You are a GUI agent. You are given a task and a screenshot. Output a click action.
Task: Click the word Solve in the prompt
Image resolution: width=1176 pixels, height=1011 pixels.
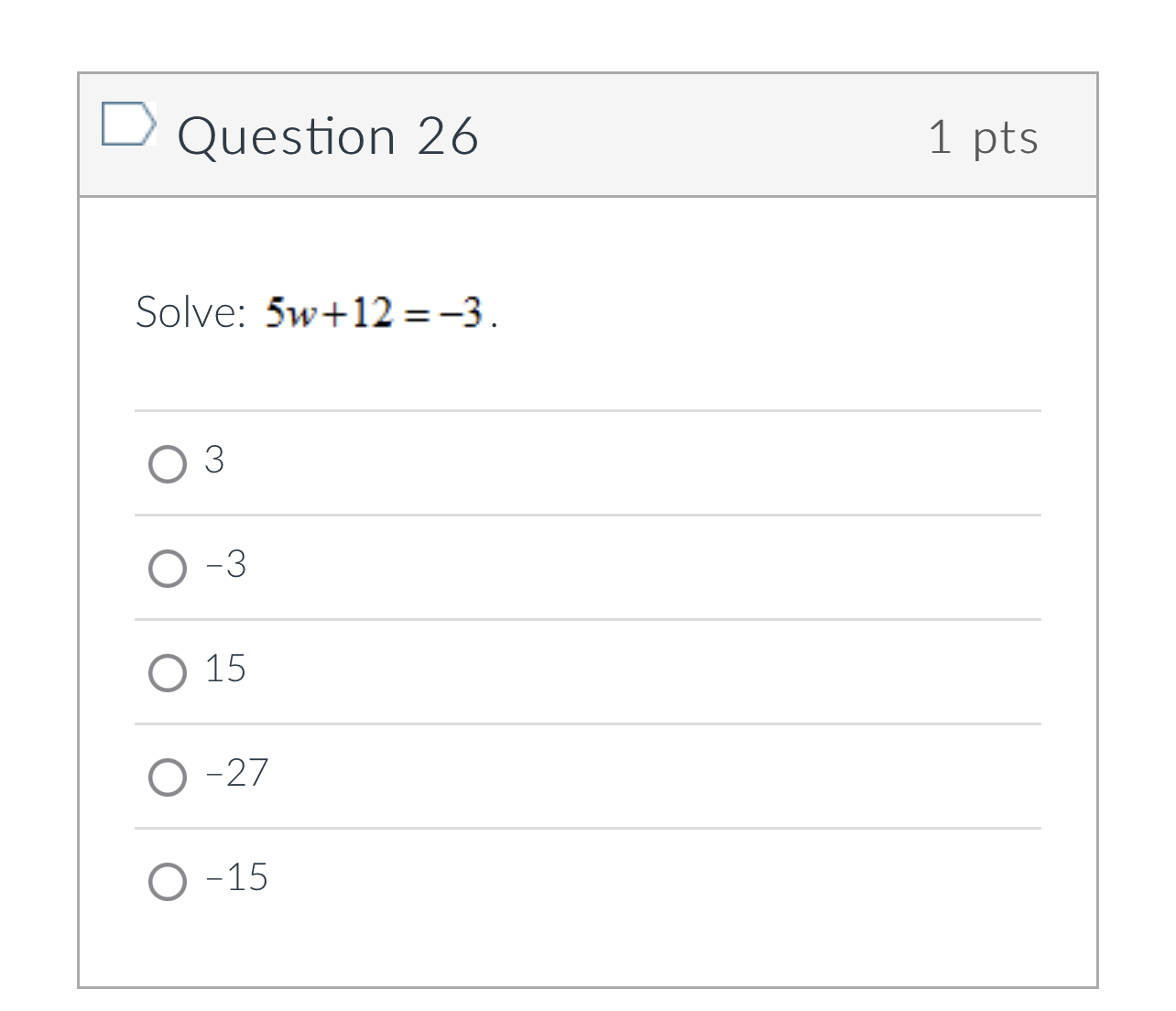189,312
